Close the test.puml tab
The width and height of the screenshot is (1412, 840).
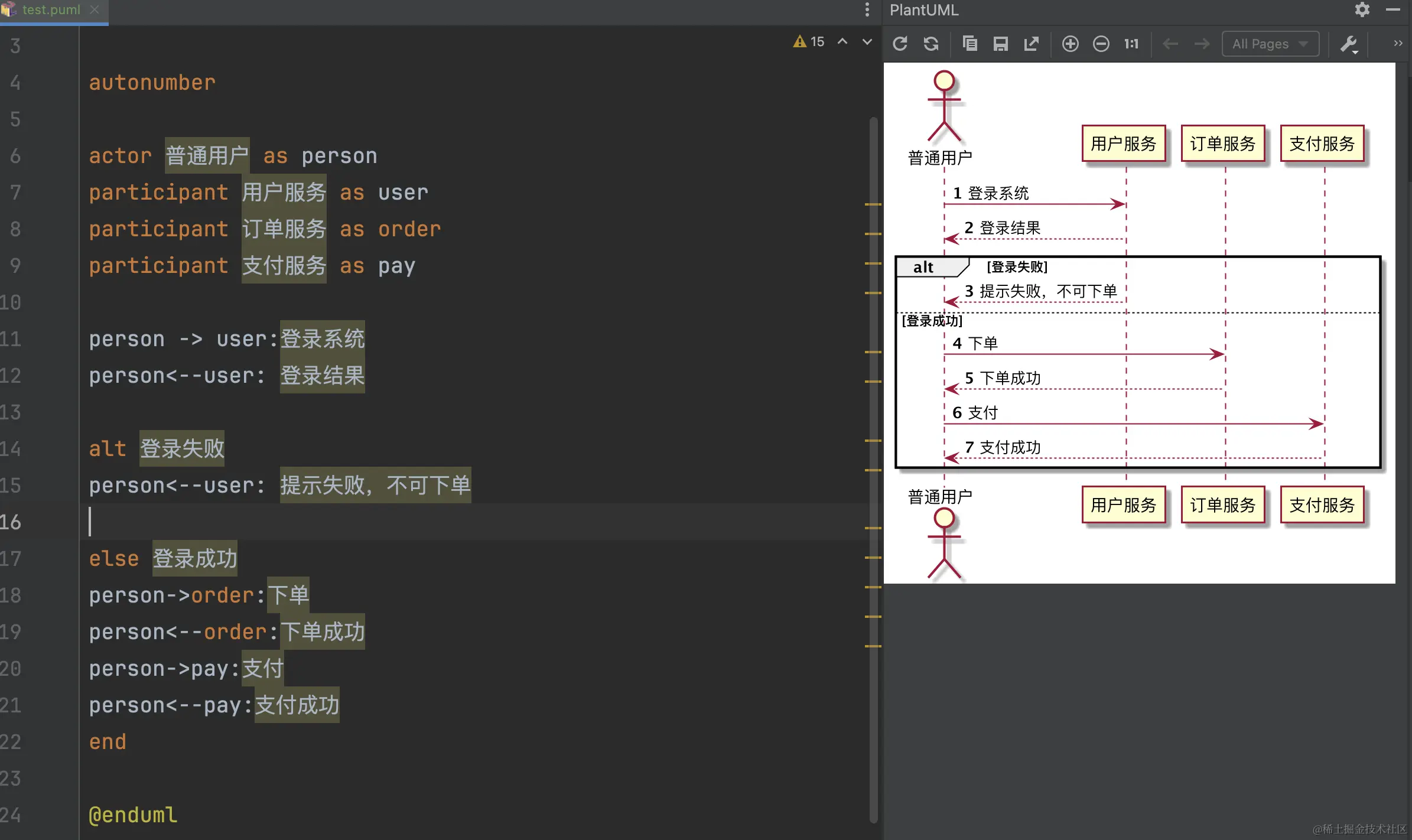[95, 10]
